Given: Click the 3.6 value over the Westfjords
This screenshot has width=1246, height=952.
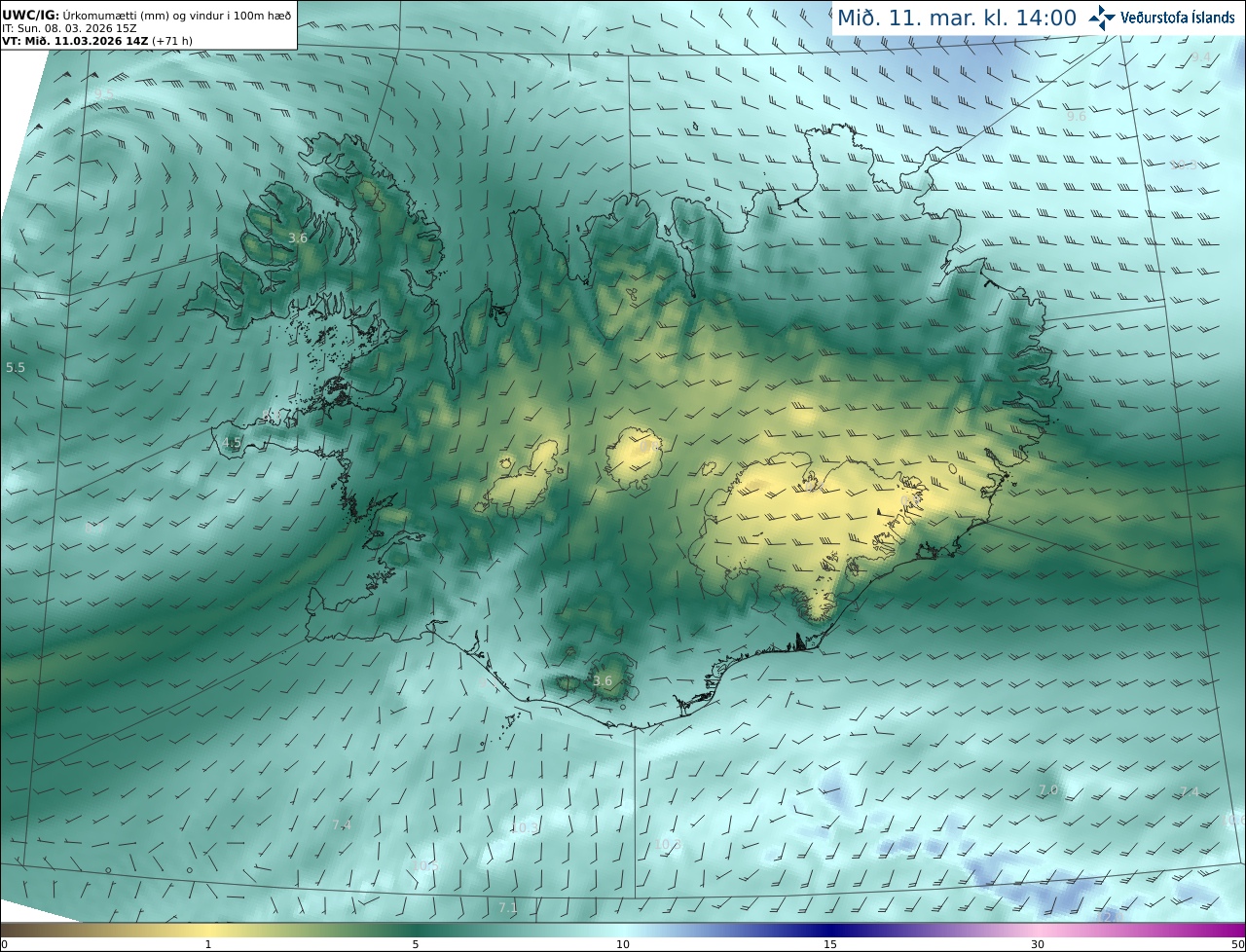Looking at the screenshot, I should (298, 238).
